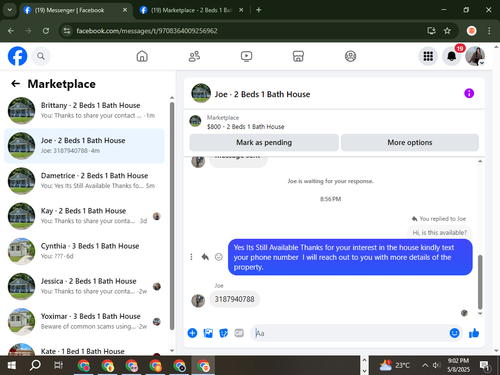Click the 3187940788 message bubble from Joe

234,299
